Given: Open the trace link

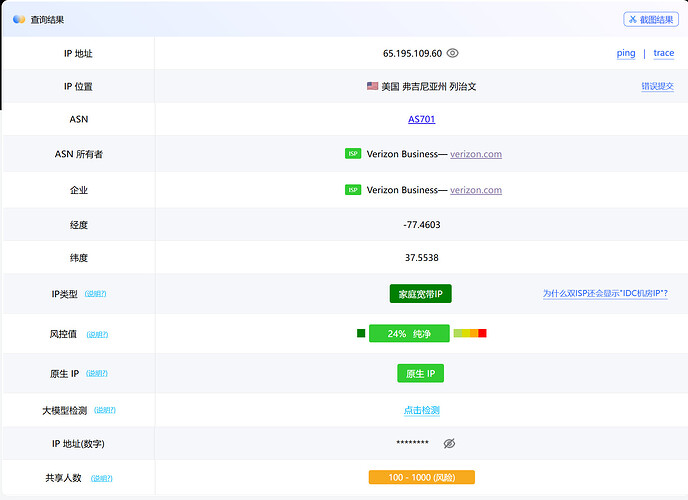Looking at the screenshot, I should coord(663,53).
